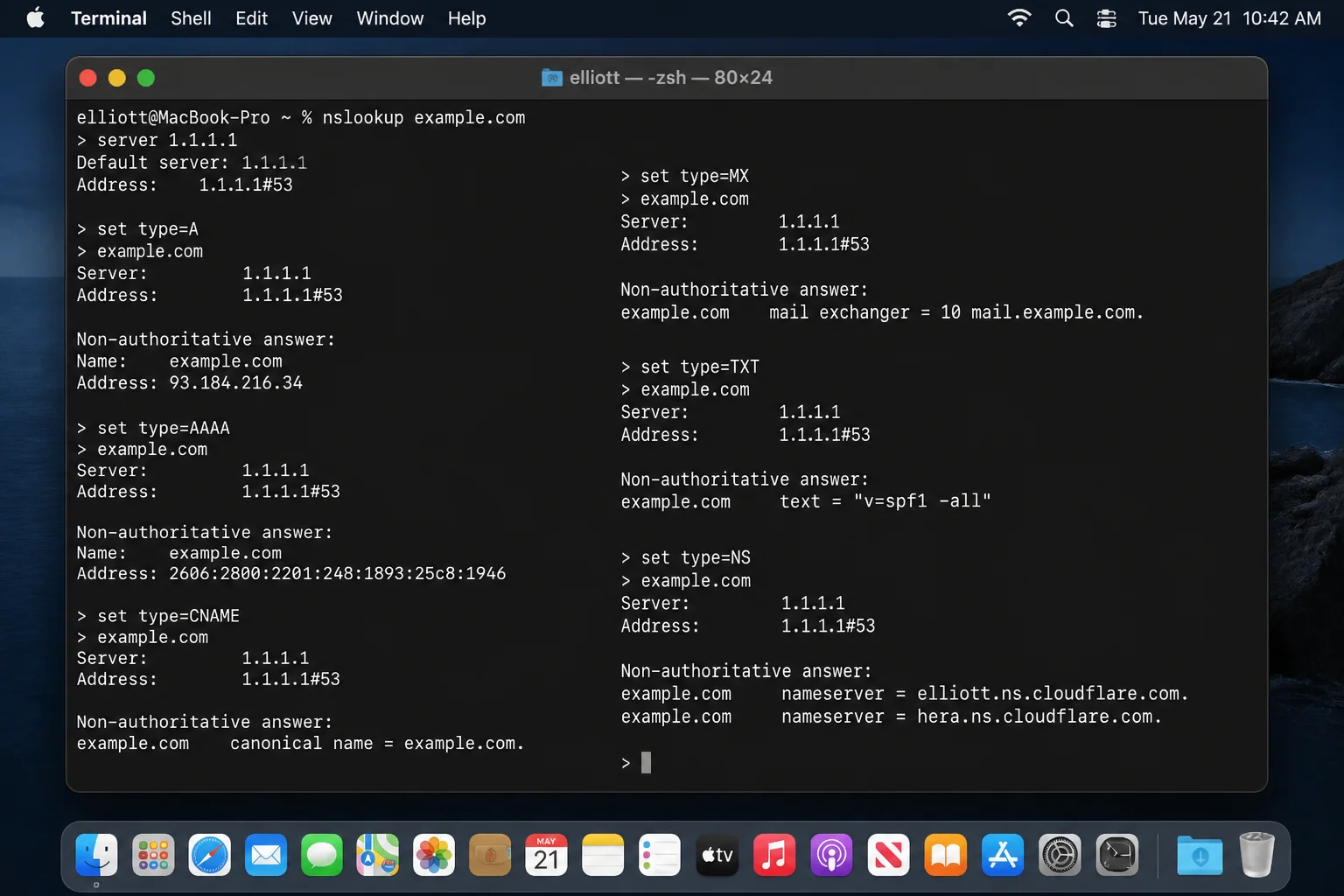The width and height of the screenshot is (1344, 896).
Task: Launch Safari from the Dock
Action: coord(210,855)
